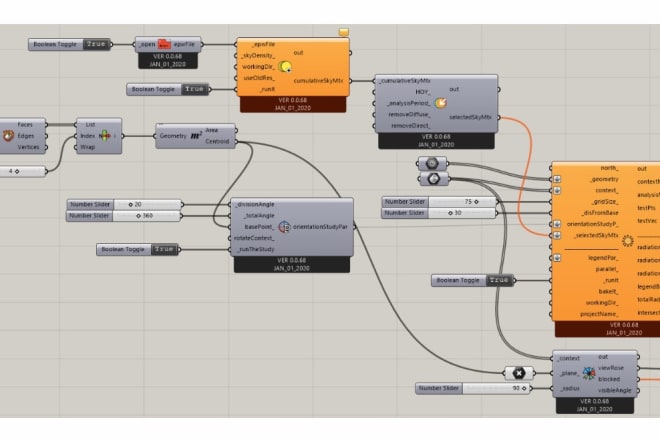The image size is (660, 440).
Task: Click the yellow sun icon on the cumulativeSkyMtx component
Action: coord(285,67)
